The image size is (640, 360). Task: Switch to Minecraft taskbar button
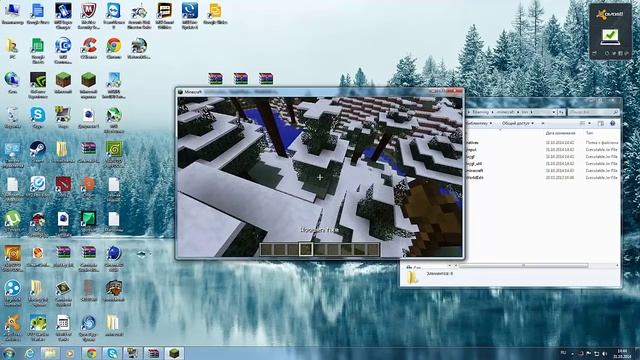174,353
